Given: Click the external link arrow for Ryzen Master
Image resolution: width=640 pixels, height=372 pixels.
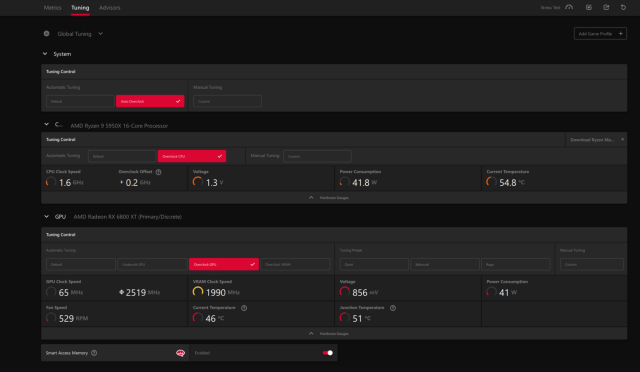Looking at the screenshot, I should 622,139.
